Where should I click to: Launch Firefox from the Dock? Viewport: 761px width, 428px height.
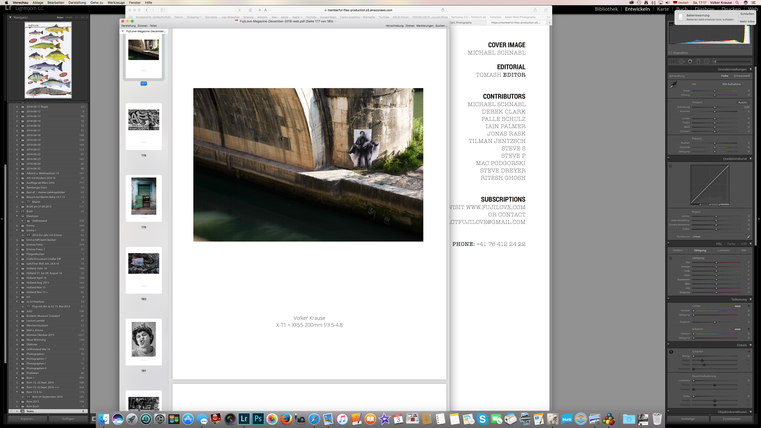point(286,419)
